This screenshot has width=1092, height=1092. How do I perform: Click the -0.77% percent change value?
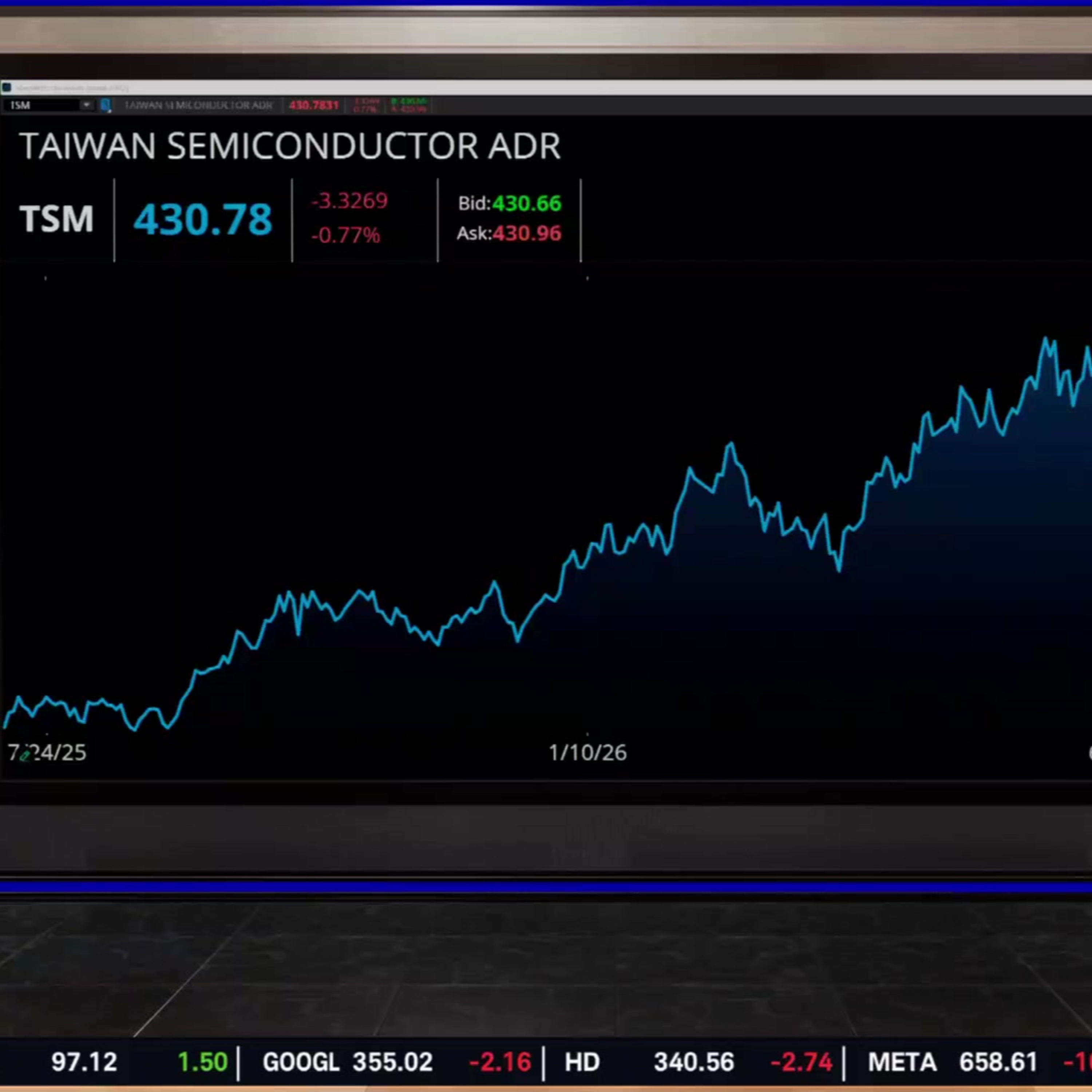pos(345,235)
